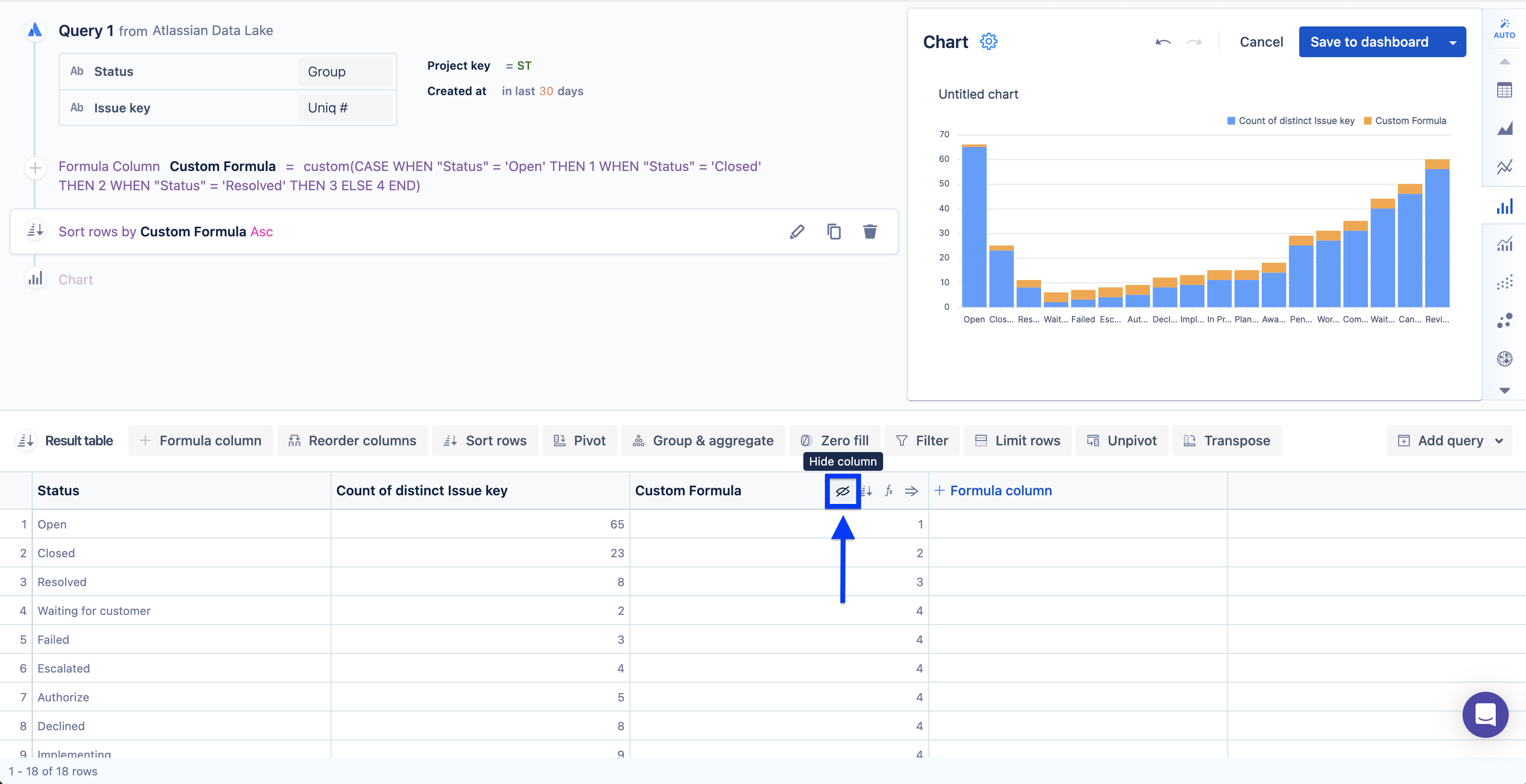Open Save to dashboard dropdown arrow
This screenshot has width=1526, height=784.
(1452, 42)
